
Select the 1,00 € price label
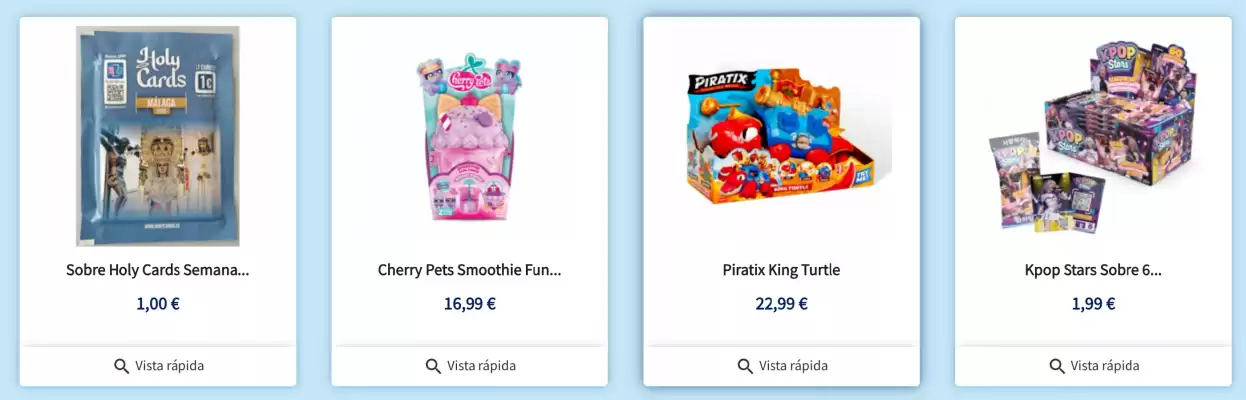[x=158, y=304]
